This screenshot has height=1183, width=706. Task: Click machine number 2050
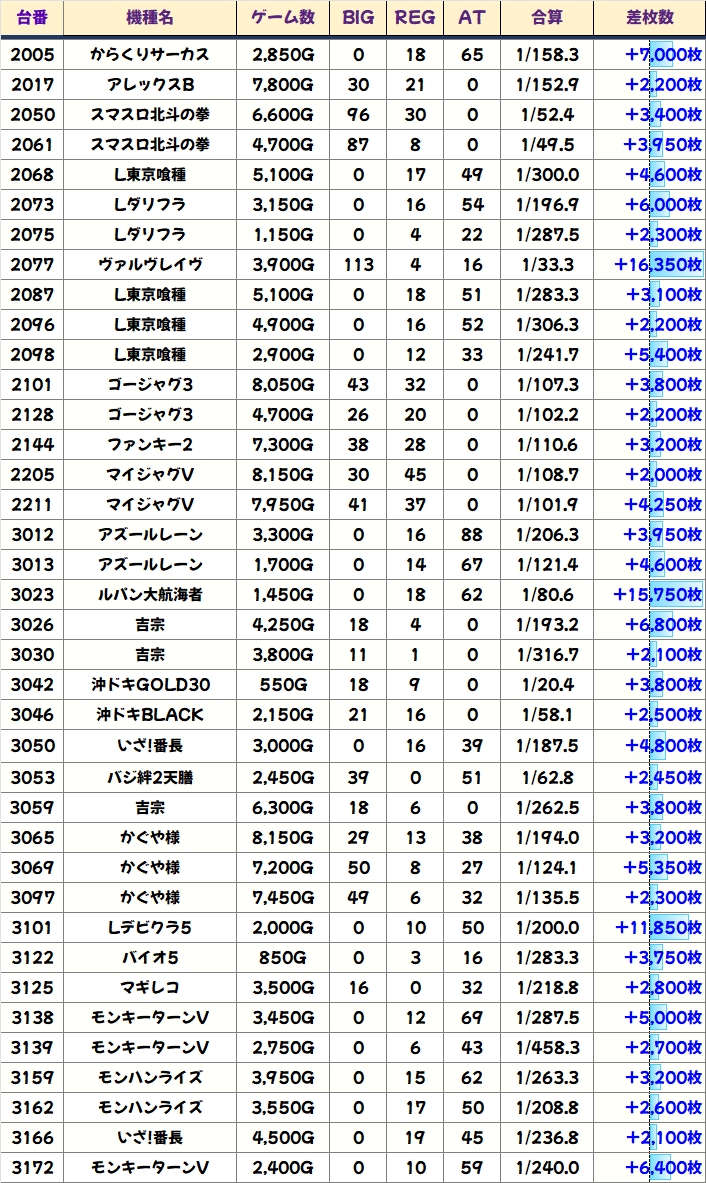pyautogui.click(x=32, y=115)
